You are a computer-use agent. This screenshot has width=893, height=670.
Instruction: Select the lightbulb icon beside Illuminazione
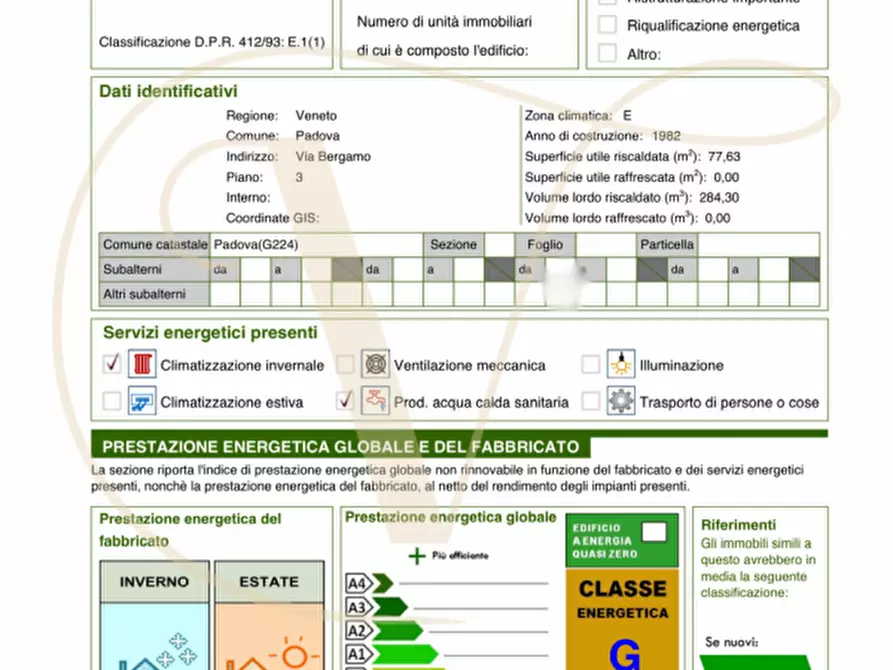click(x=621, y=364)
